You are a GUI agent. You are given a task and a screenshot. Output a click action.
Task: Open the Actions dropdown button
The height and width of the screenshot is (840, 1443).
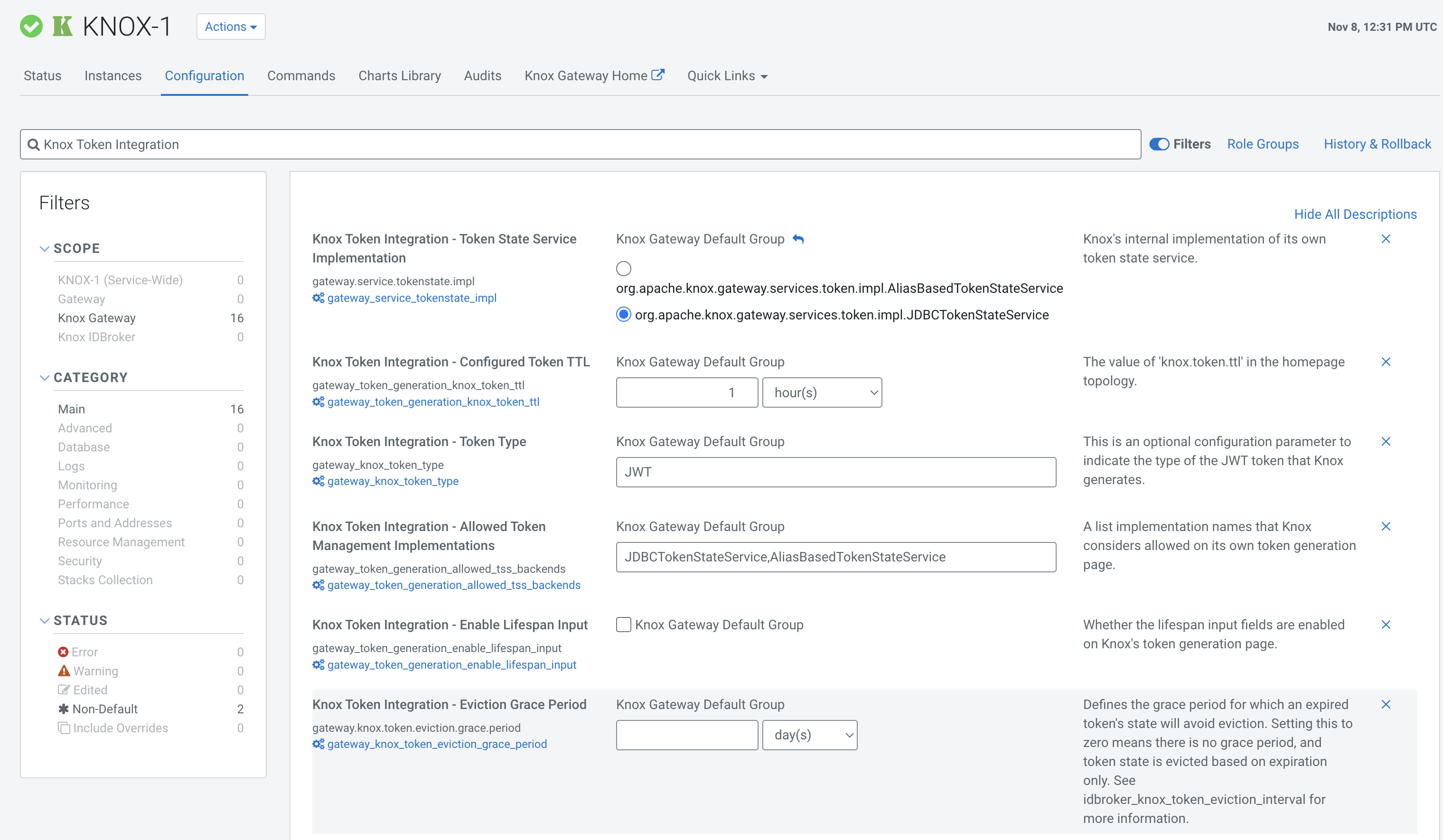tap(231, 27)
